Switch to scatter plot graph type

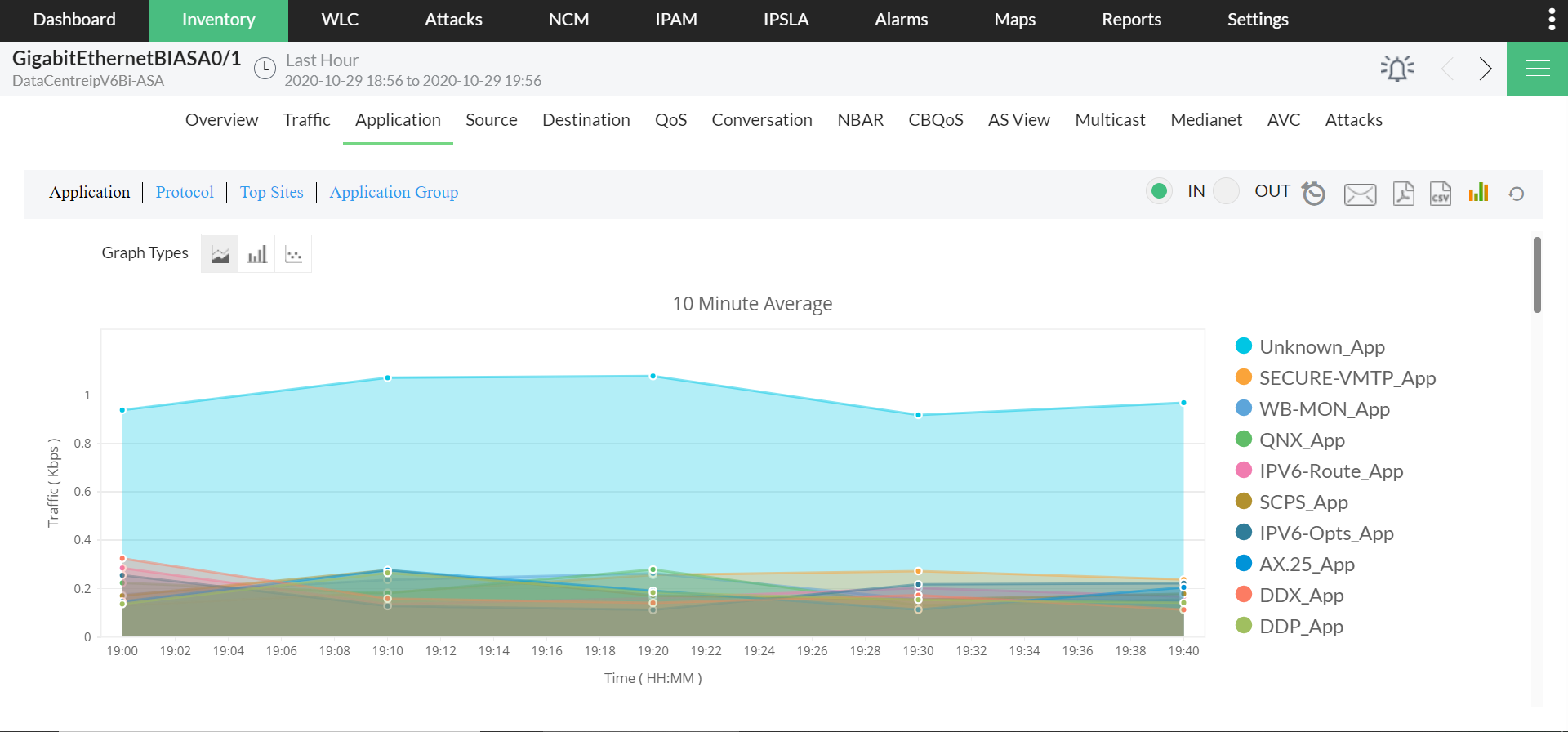(x=293, y=254)
